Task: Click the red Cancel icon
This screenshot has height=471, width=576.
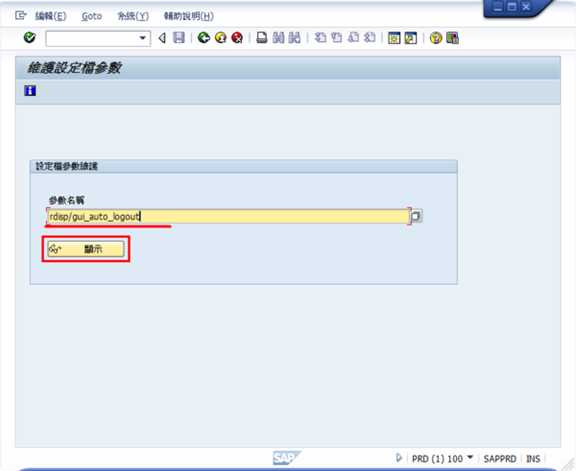Action: 237,38
